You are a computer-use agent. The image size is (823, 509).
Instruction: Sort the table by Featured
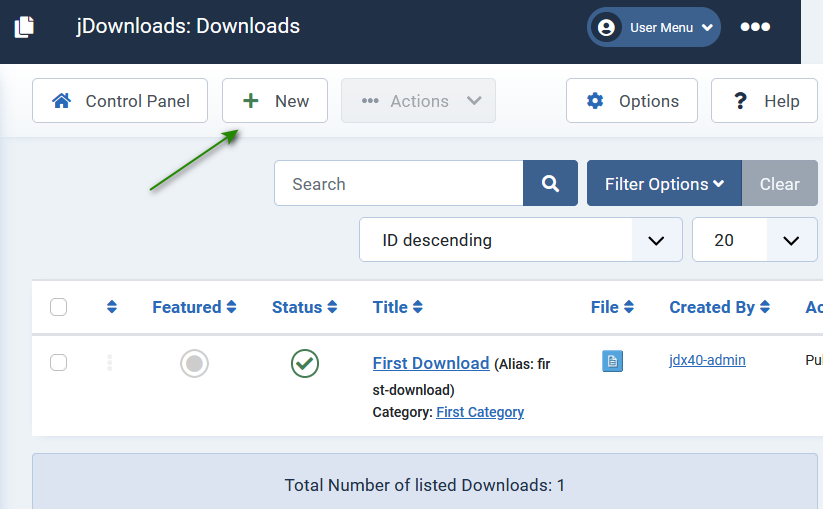click(194, 307)
